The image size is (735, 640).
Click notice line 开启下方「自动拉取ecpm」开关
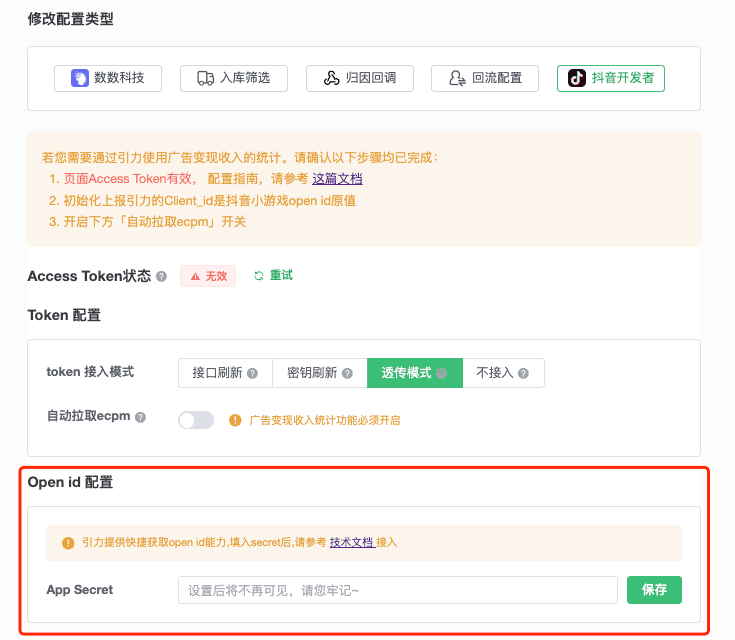(147, 222)
